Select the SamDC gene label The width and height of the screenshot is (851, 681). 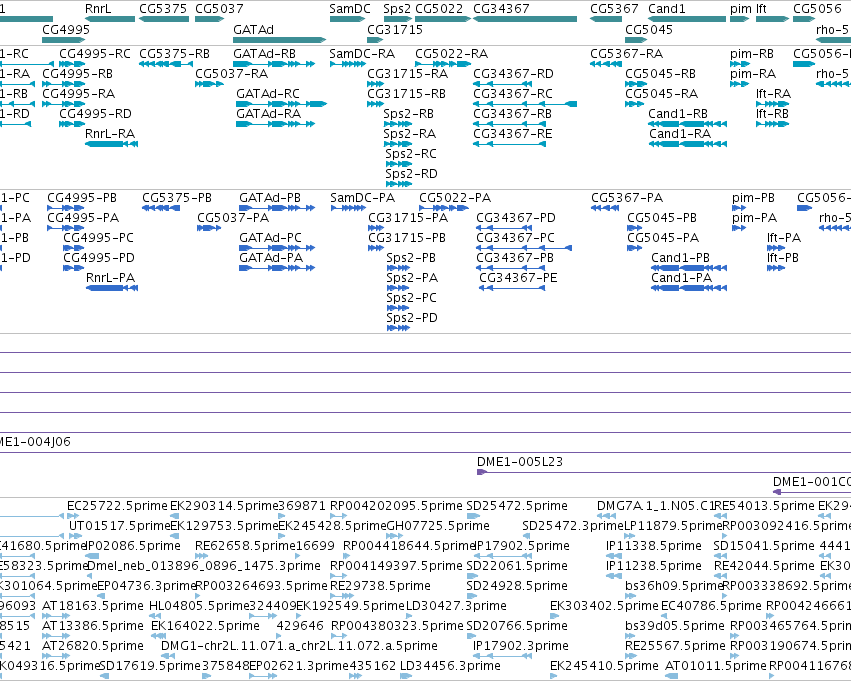click(x=350, y=9)
